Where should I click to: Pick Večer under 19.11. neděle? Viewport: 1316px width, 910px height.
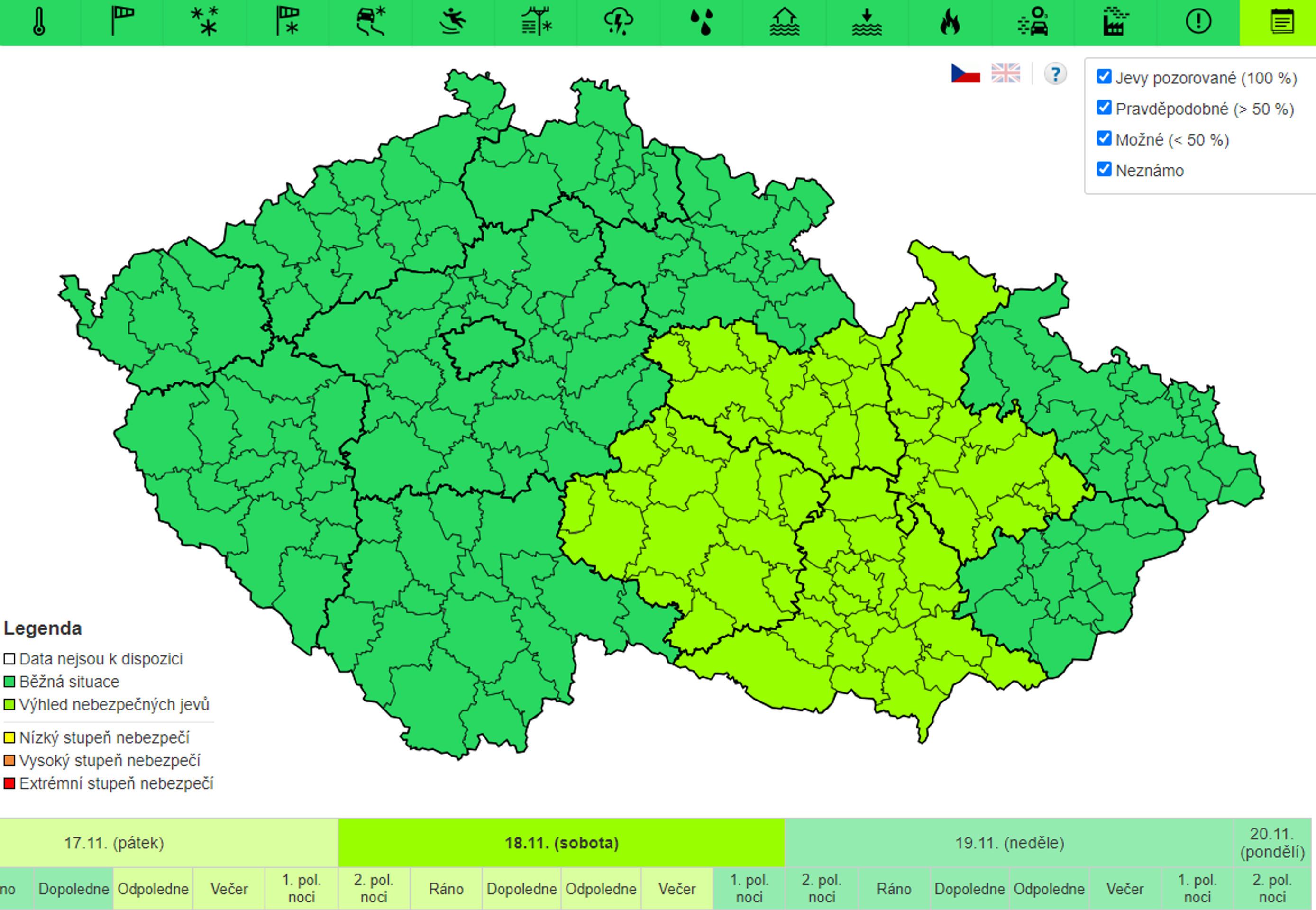point(1125,889)
